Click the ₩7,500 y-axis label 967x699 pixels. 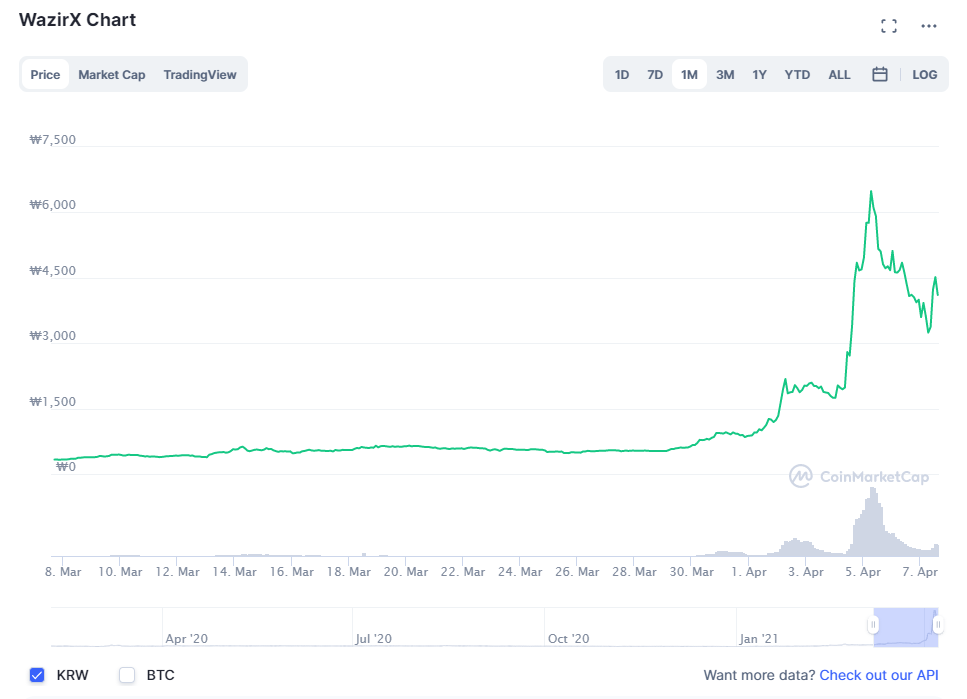(x=53, y=139)
